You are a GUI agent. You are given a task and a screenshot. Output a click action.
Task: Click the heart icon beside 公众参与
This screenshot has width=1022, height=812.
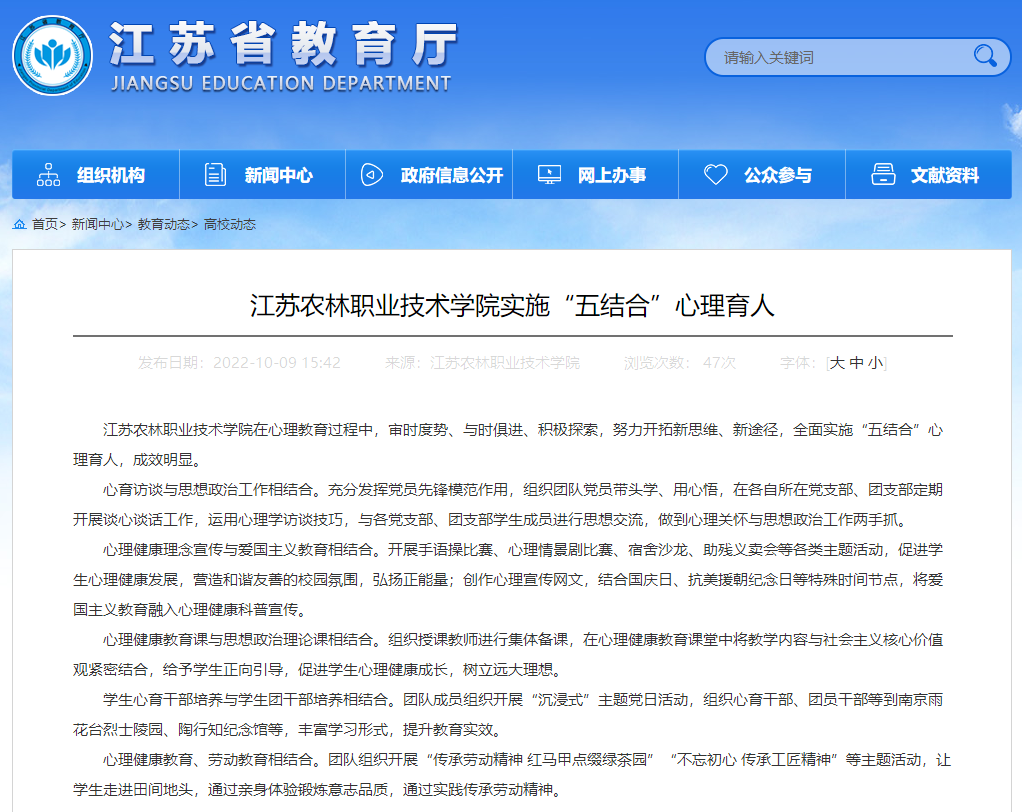pos(715,175)
